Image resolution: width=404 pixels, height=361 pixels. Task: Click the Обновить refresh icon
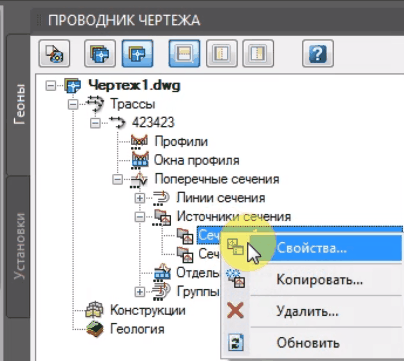coord(235,342)
